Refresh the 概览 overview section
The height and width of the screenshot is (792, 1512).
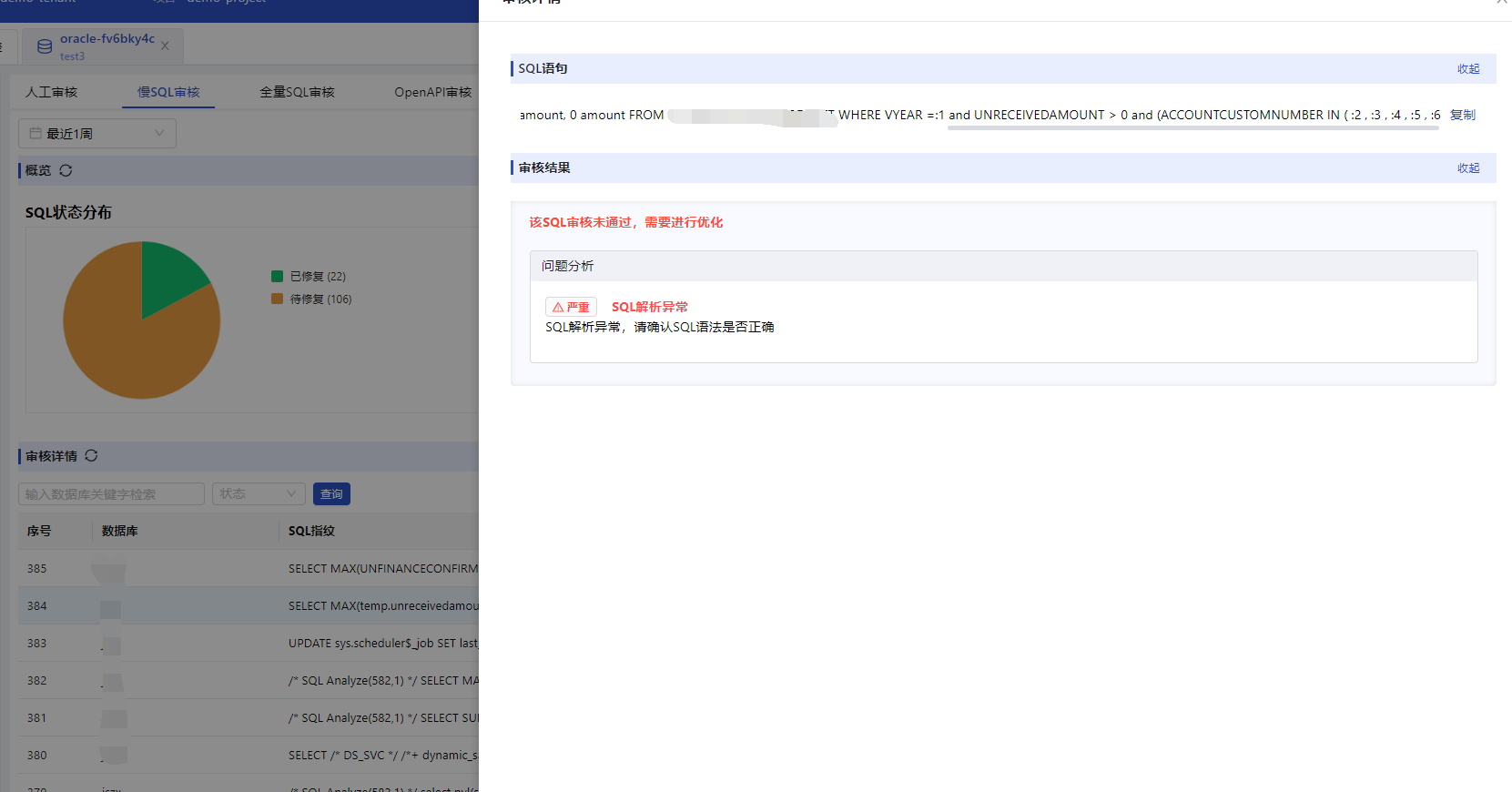(x=66, y=170)
